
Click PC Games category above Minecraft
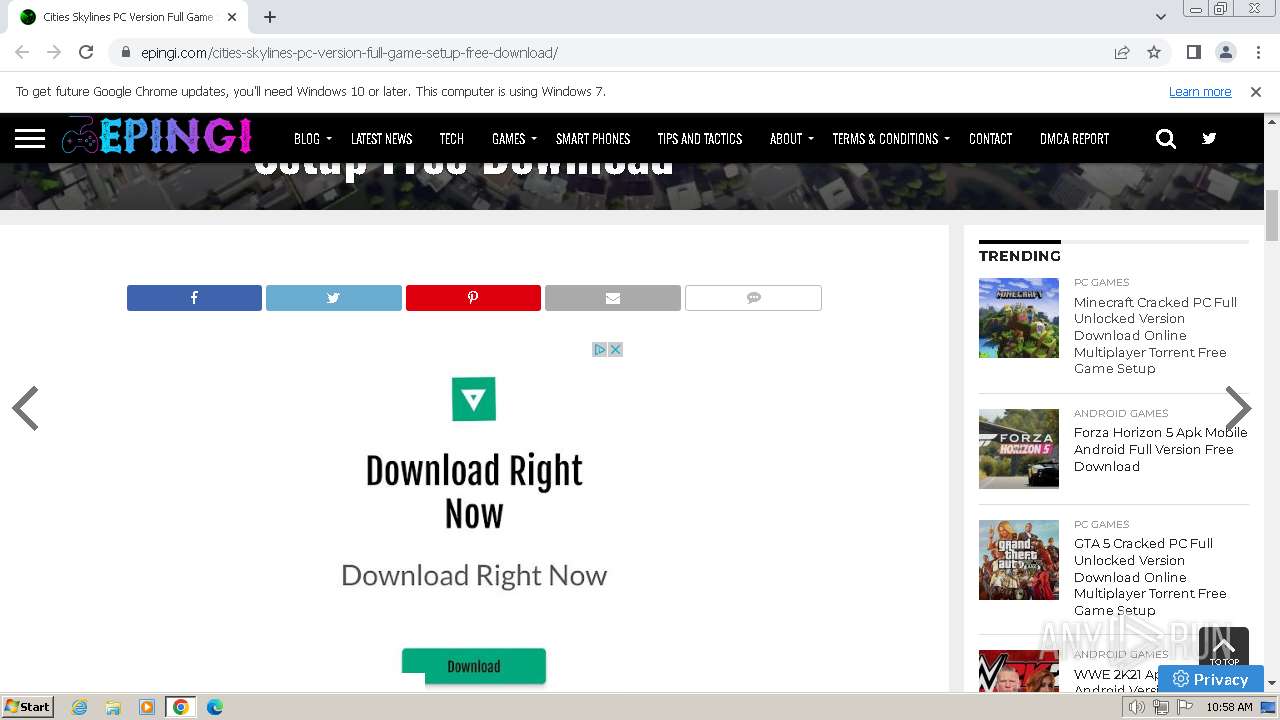pyautogui.click(x=1101, y=282)
